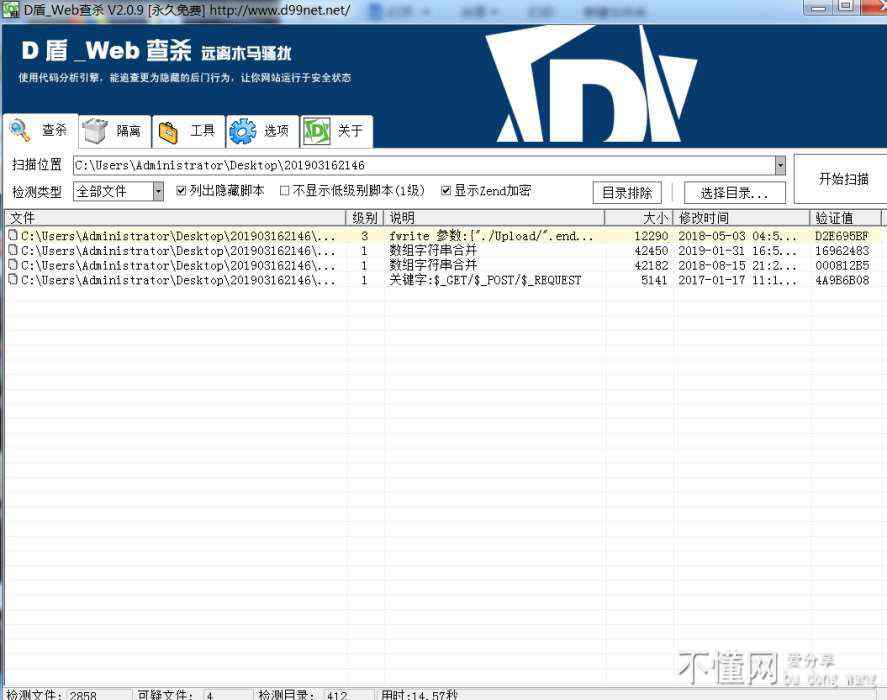This screenshot has height=700, width=887.
Task: Click file icon of the fwrite result row
Action: pyautogui.click(x=13, y=236)
